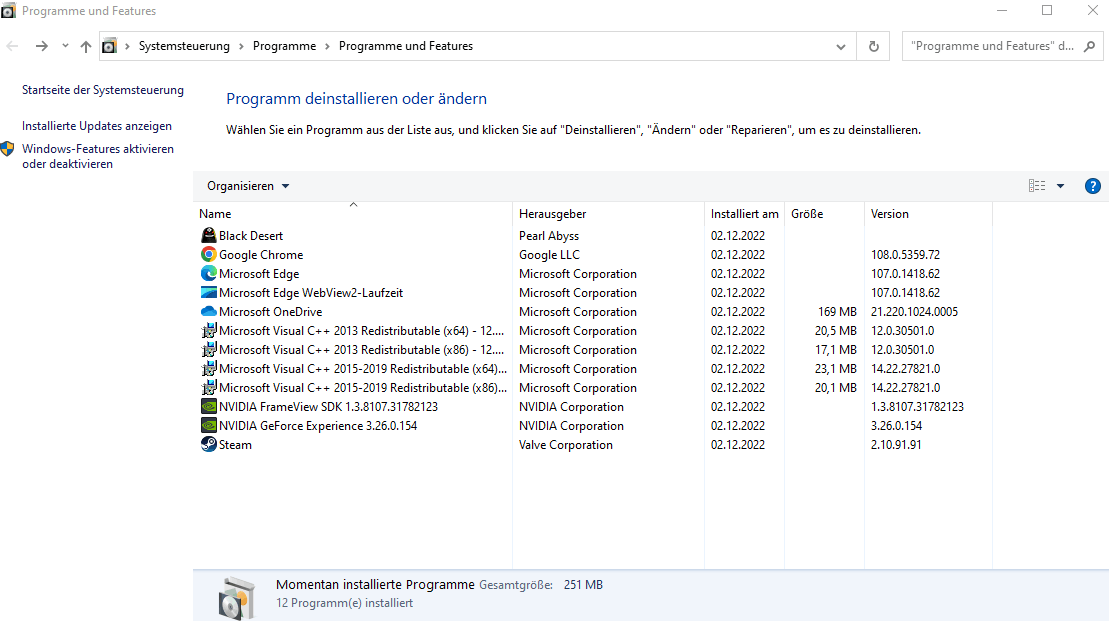The width and height of the screenshot is (1109, 621).
Task: Expand chevron after Systemsteuerung breadcrumb
Action: (x=241, y=46)
